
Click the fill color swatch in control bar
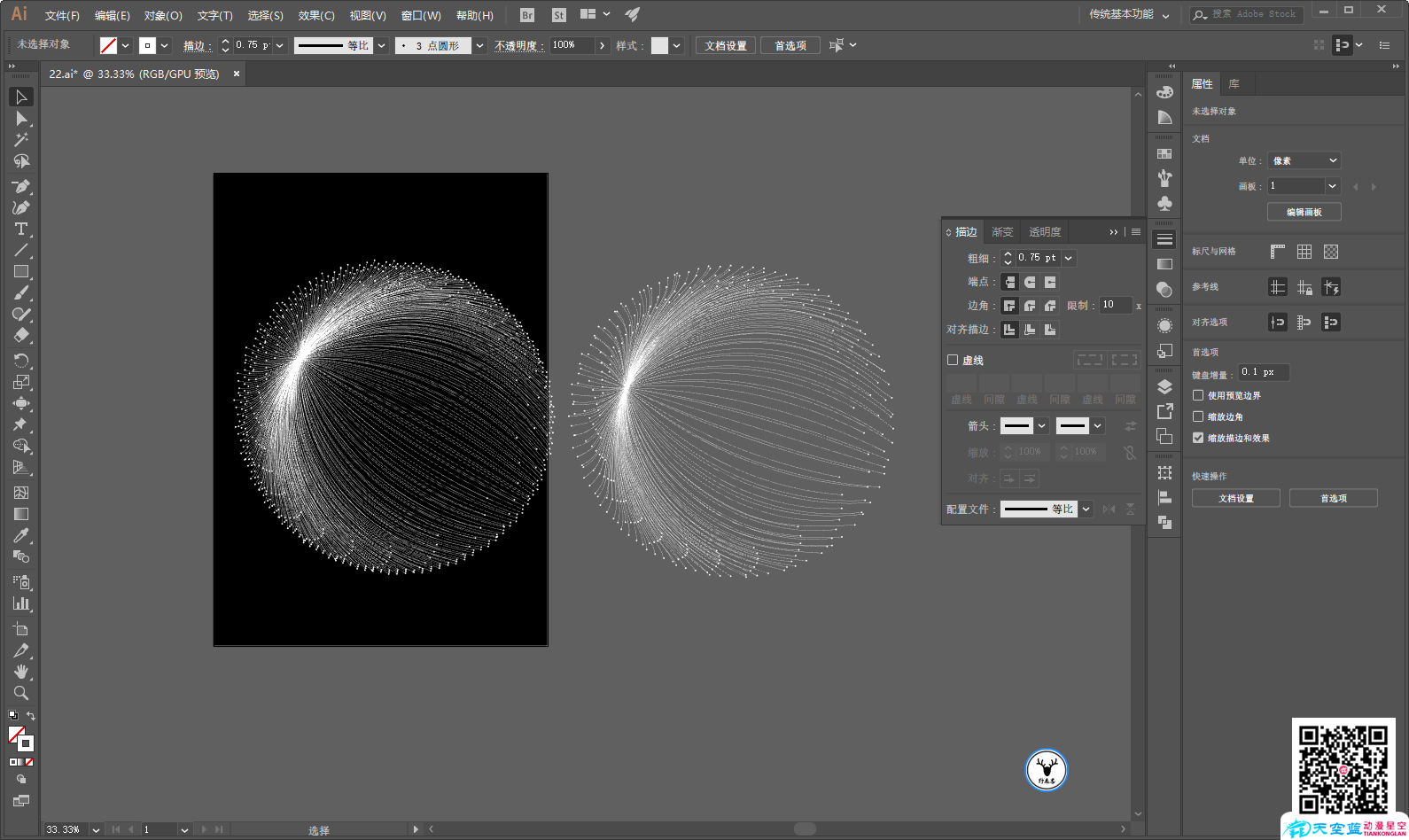(108, 45)
